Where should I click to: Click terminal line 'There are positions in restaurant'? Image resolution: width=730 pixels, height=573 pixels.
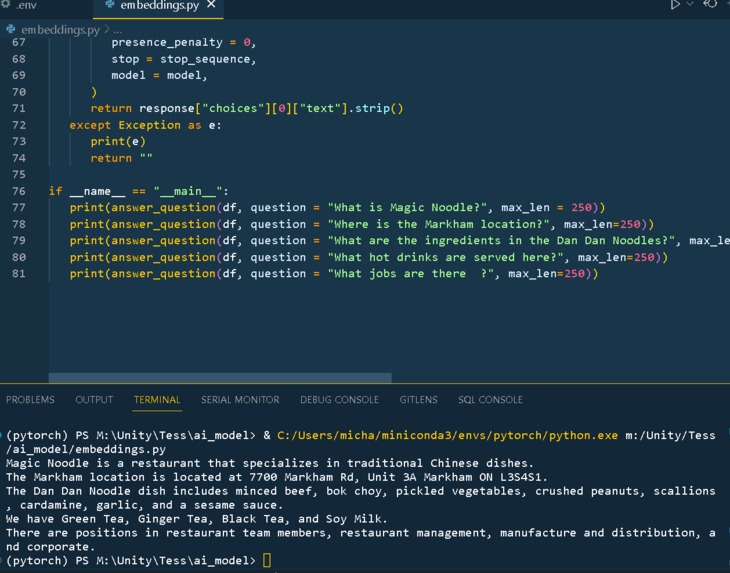(x=360, y=540)
